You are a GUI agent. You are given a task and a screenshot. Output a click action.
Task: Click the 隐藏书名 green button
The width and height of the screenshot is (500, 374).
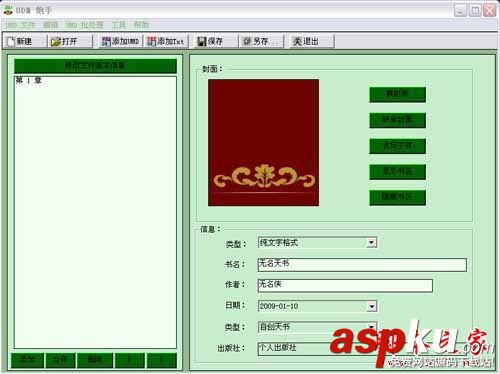pyautogui.click(x=397, y=197)
